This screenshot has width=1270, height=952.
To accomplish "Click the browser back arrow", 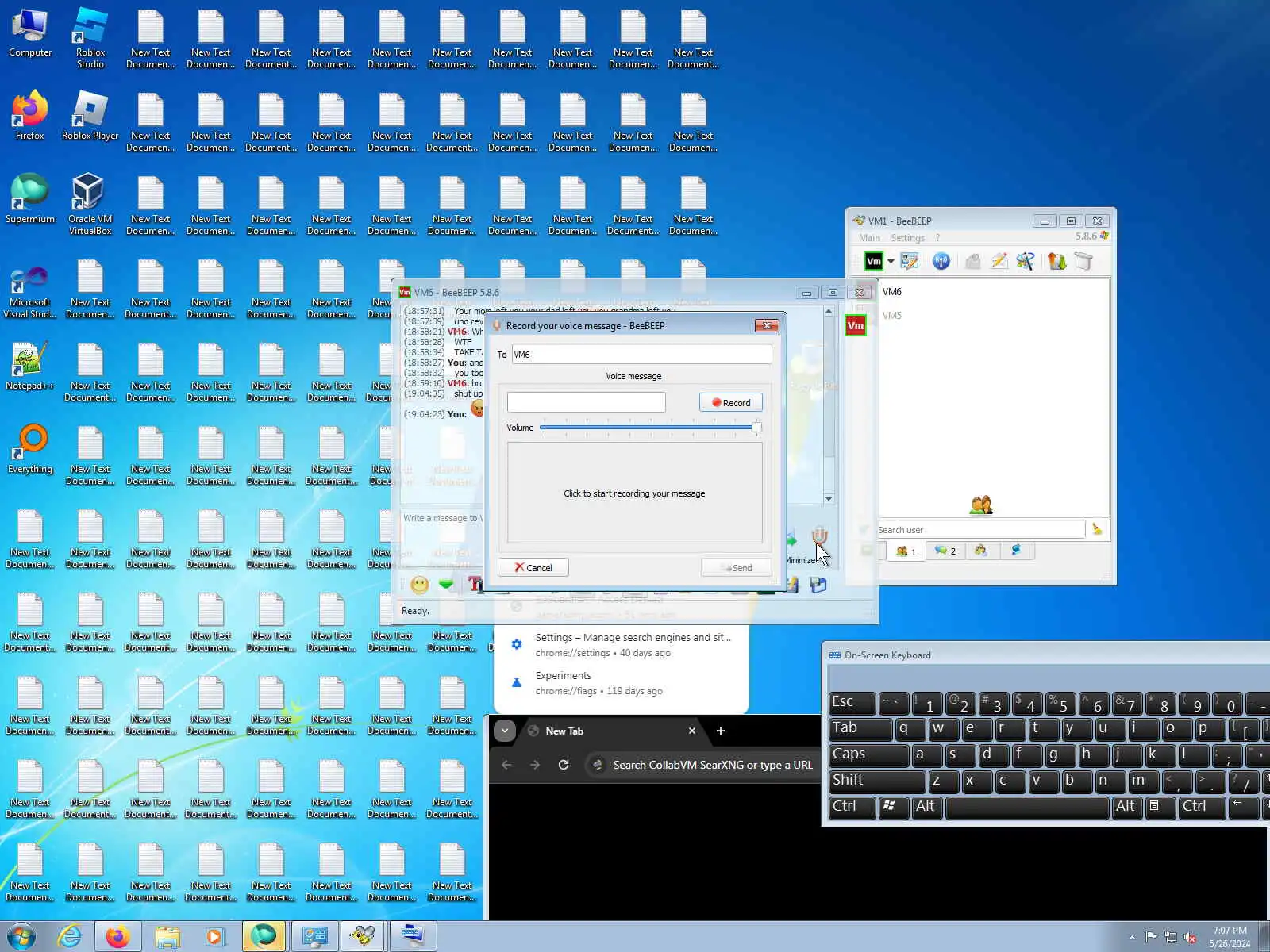I will pos(506,765).
